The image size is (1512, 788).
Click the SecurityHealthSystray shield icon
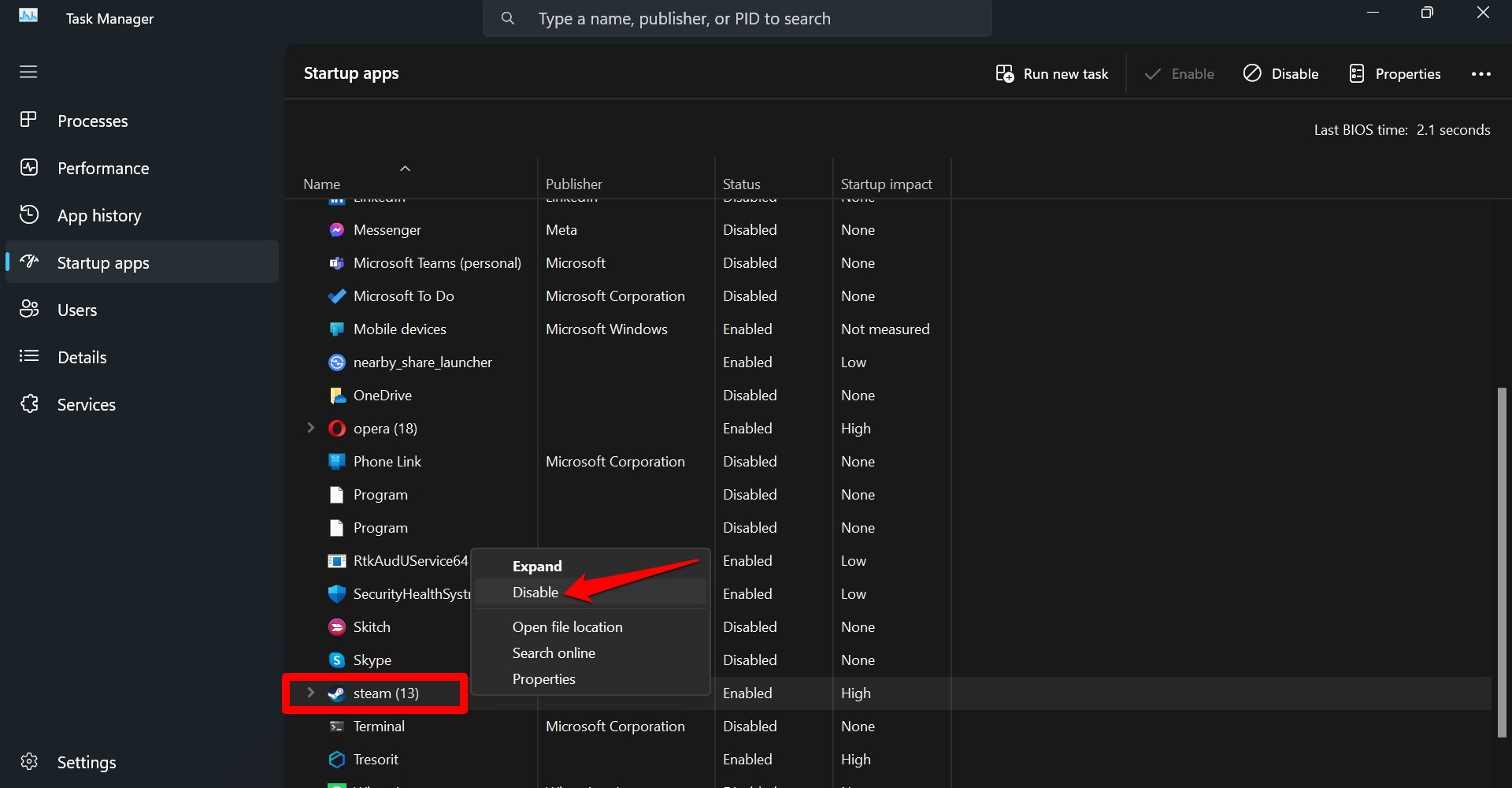pos(336,594)
